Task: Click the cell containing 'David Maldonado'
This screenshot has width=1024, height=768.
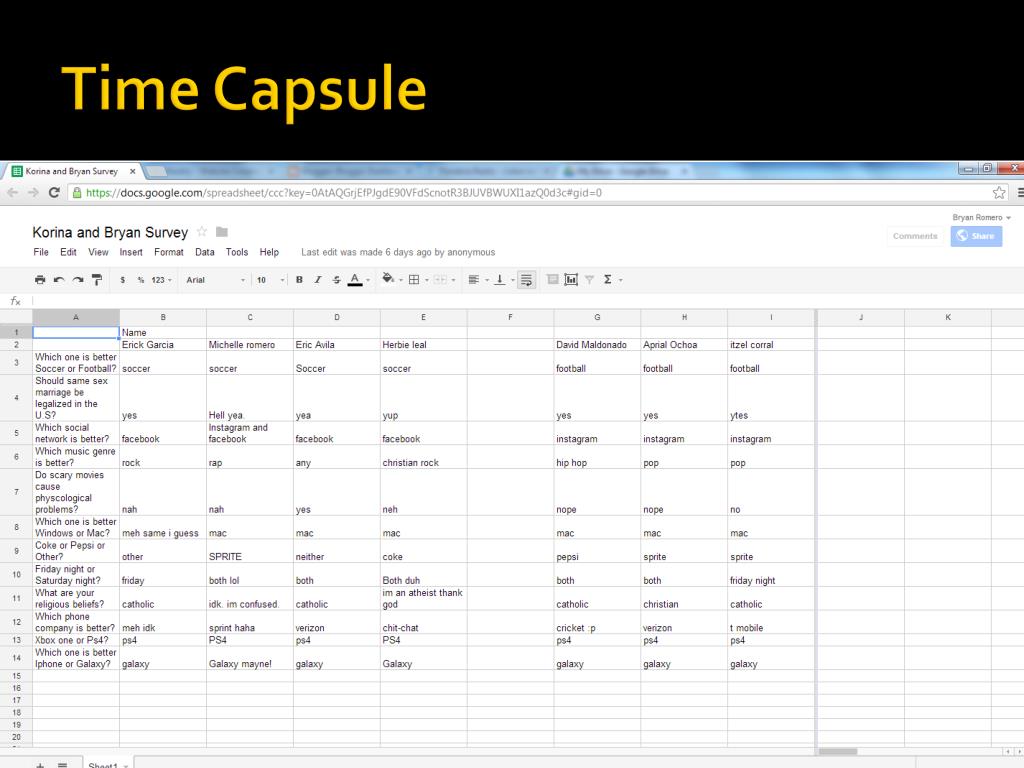Action: (597, 345)
